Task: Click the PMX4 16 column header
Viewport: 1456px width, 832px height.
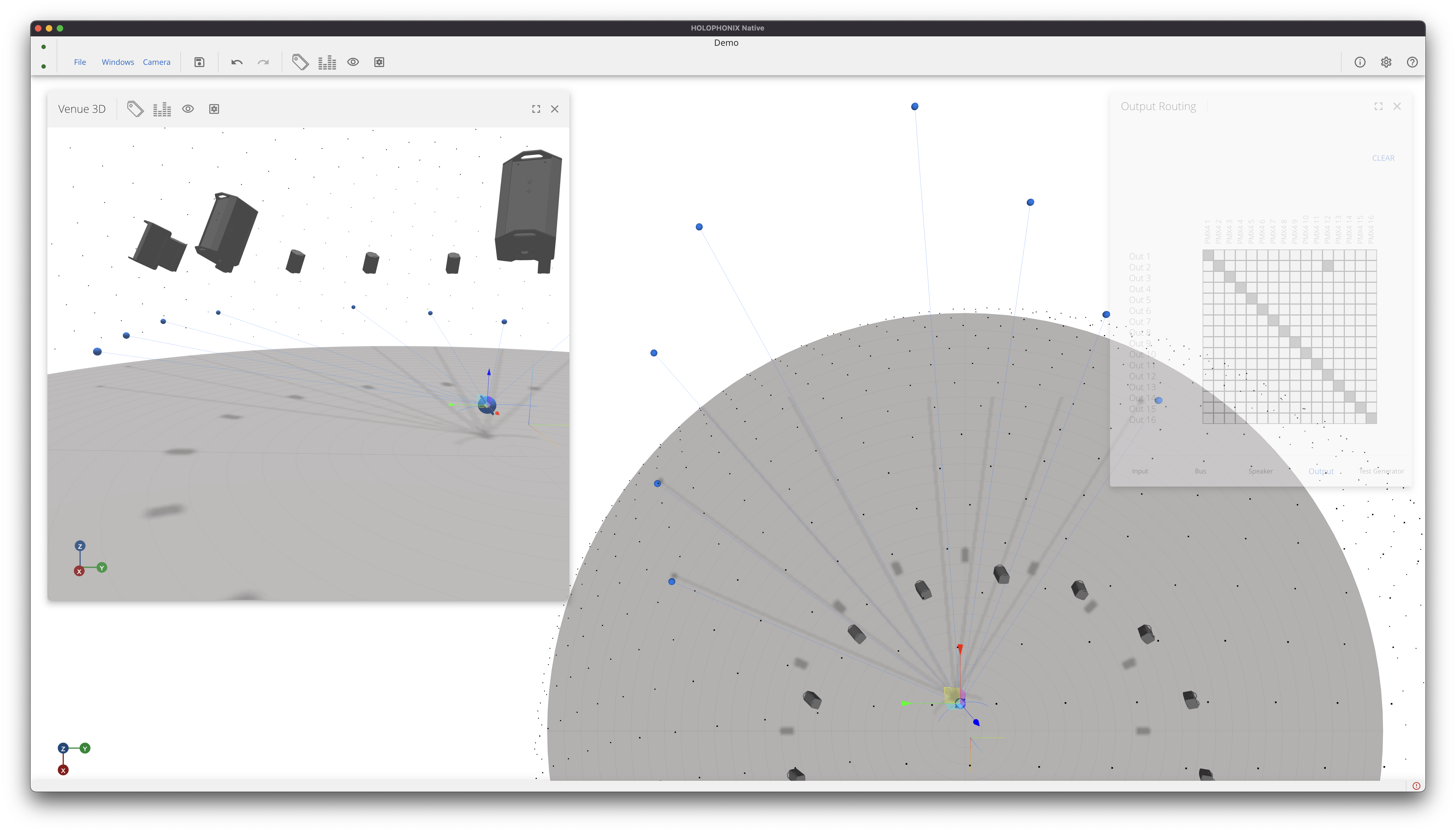Action: click(1372, 230)
